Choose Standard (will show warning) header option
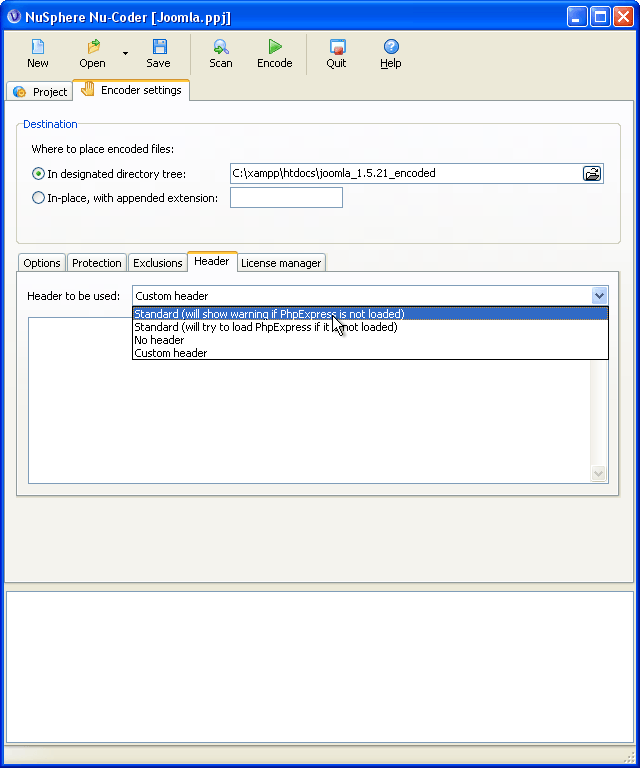The height and width of the screenshot is (768, 640). click(370, 314)
